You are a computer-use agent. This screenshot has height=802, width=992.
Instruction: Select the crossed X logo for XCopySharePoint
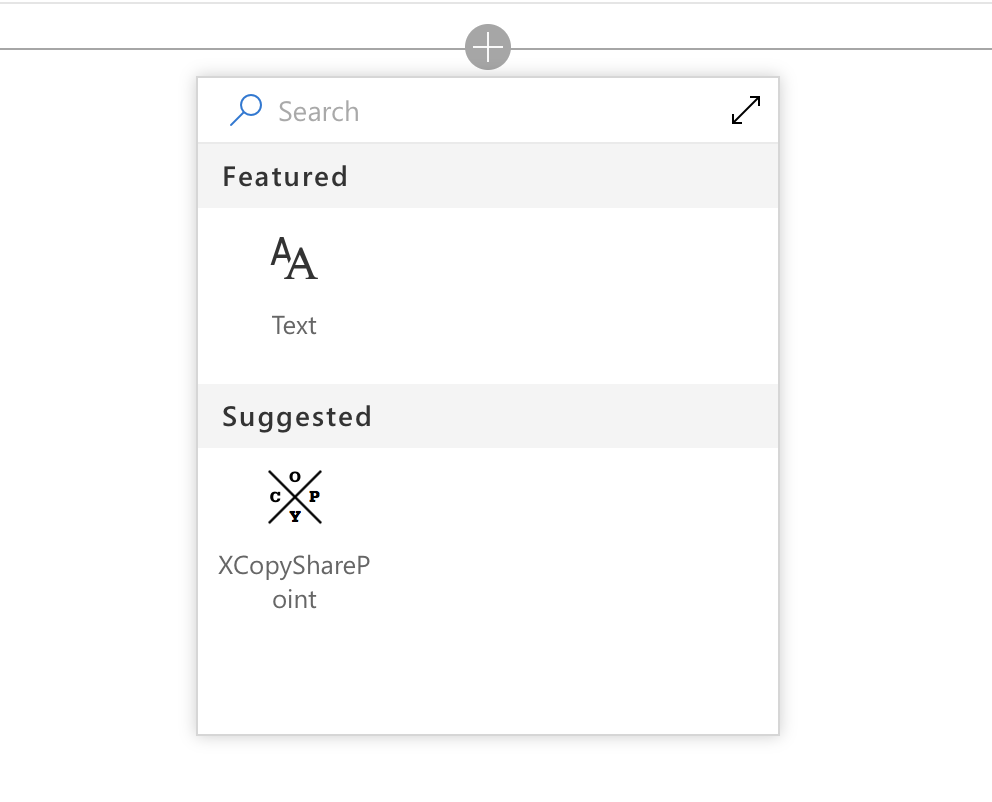(x=294, y=495)
